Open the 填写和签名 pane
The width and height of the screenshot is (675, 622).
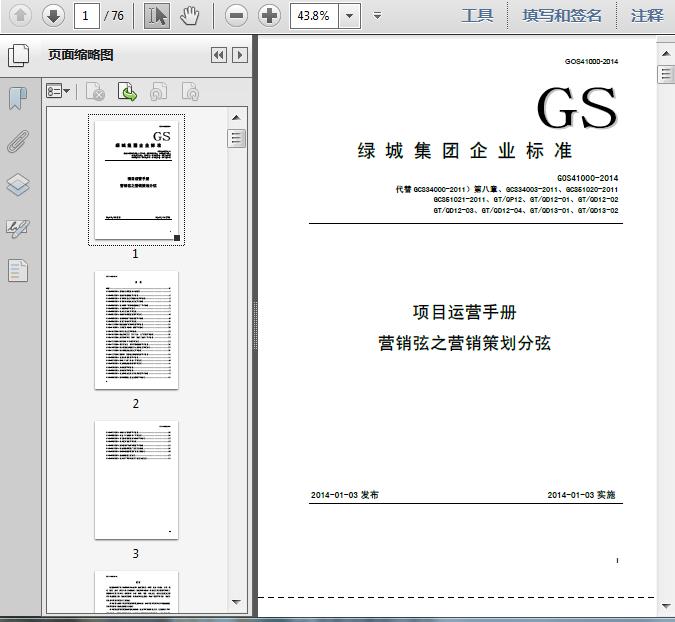(562, 16)
